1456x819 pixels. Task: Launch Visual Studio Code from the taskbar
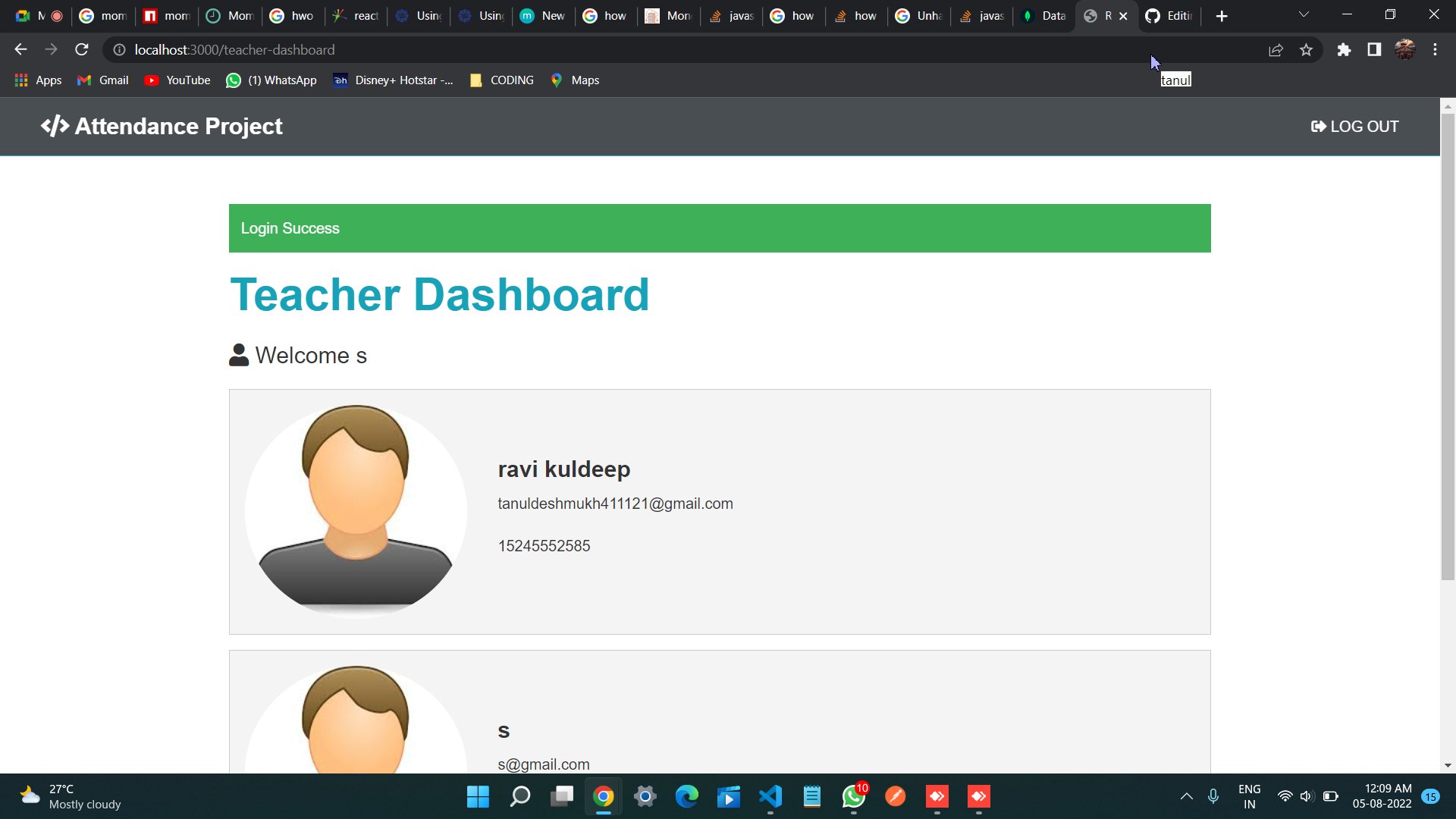point(770,796)
